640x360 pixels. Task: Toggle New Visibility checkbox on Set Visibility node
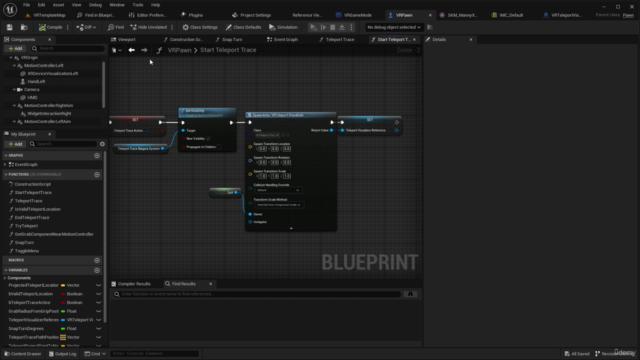(208, 139)
